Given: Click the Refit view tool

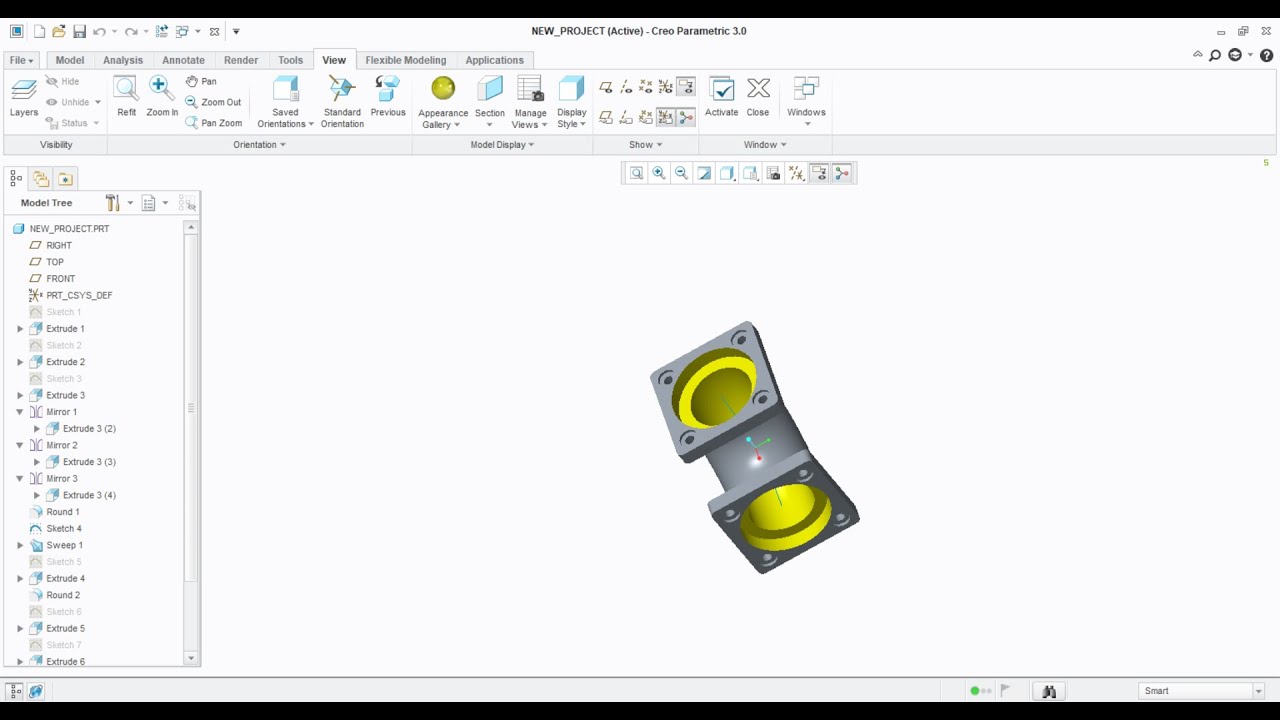Looking at the screenshot, I should 126,97.
